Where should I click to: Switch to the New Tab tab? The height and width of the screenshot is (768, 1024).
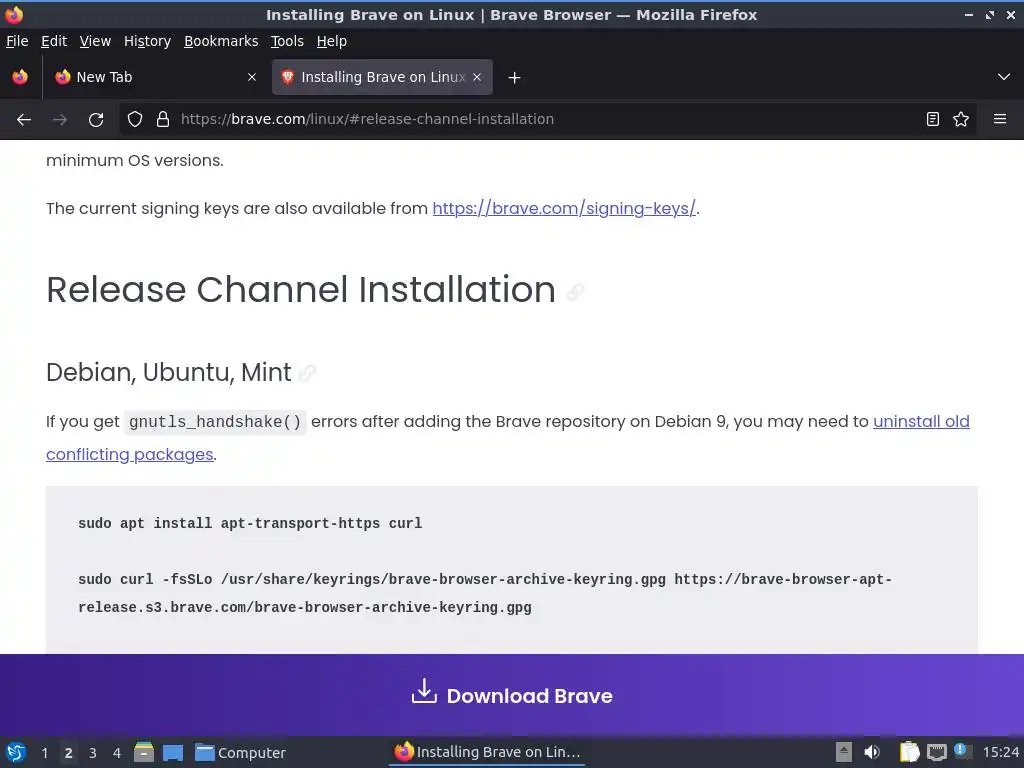(155, 77)
